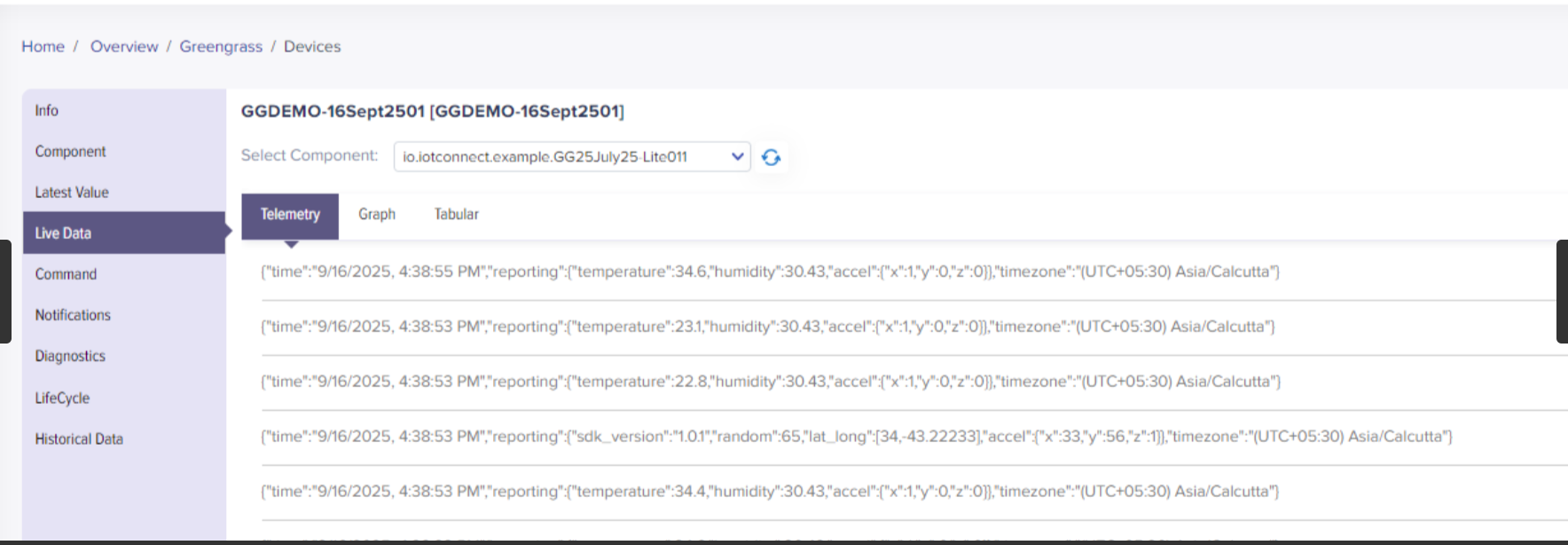This screenshot has height=545, width=1568.
Task: Go to LifeCycle section
Action: tap(62, 398)
